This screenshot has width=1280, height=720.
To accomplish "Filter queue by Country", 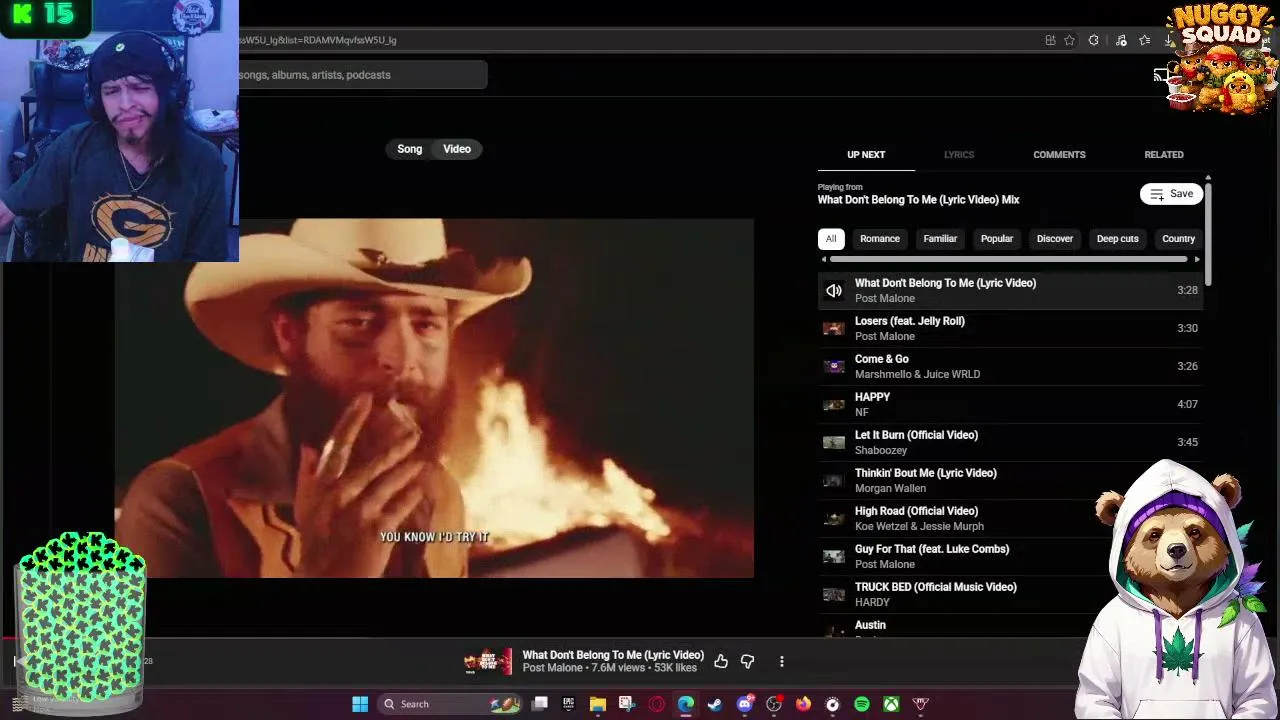I will pos(1178,239).
